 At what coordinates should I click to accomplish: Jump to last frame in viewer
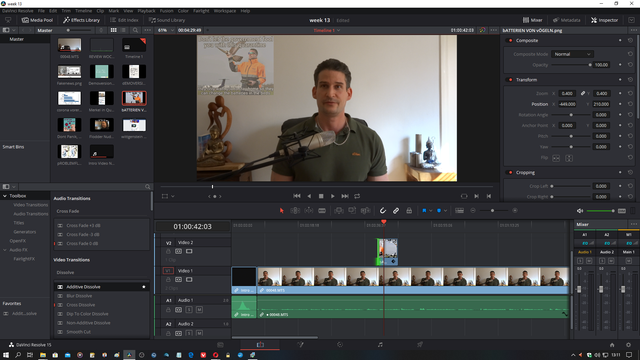345,196
